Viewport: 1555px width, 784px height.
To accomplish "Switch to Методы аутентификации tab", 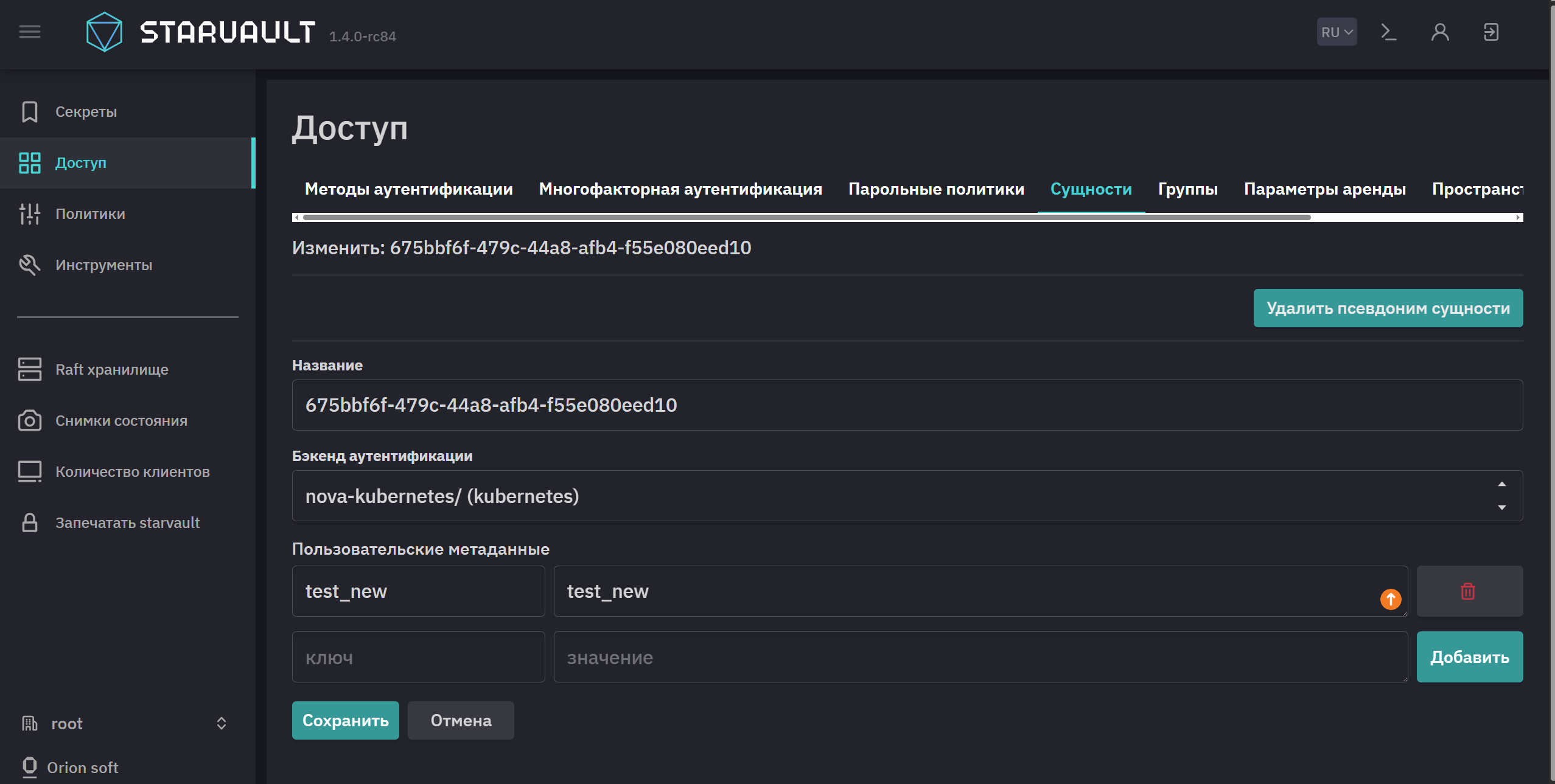I will (x=408, y=189).
